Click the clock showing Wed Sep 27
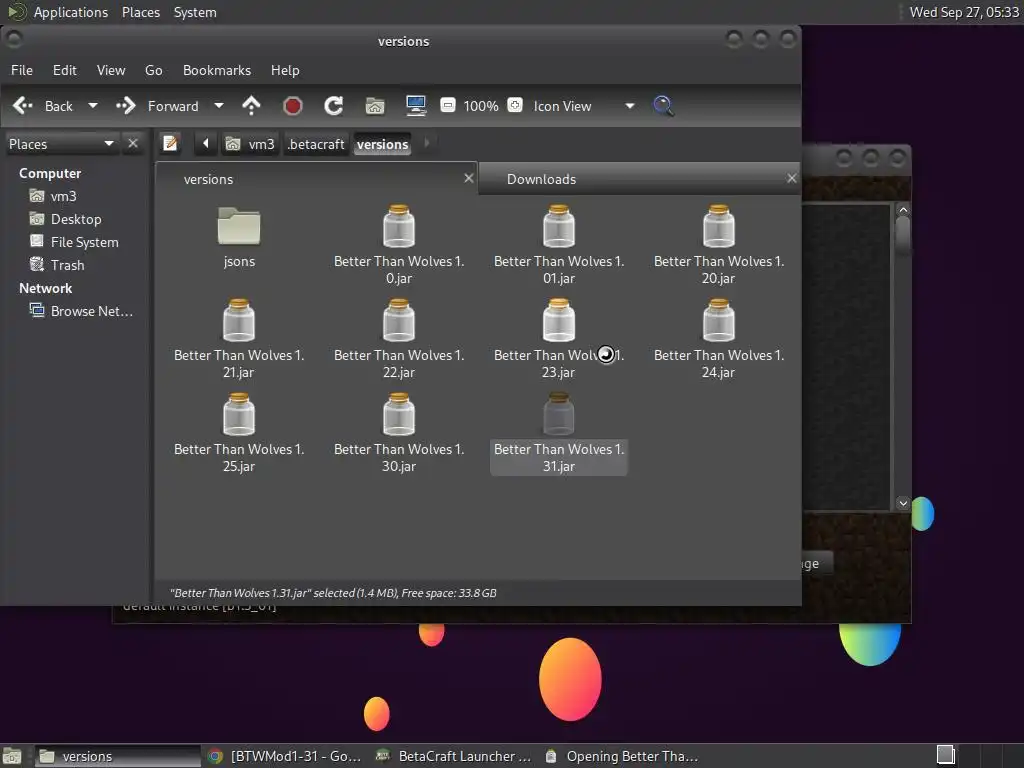Image resolution: width=1024 pixels, height=768 pixels. 964,12
